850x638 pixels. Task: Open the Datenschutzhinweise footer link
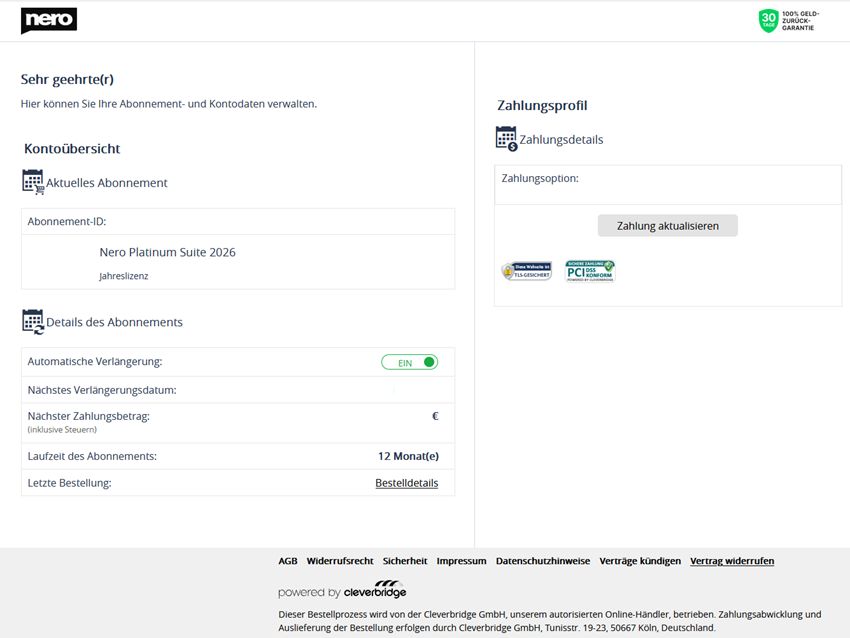click(543, 561)
